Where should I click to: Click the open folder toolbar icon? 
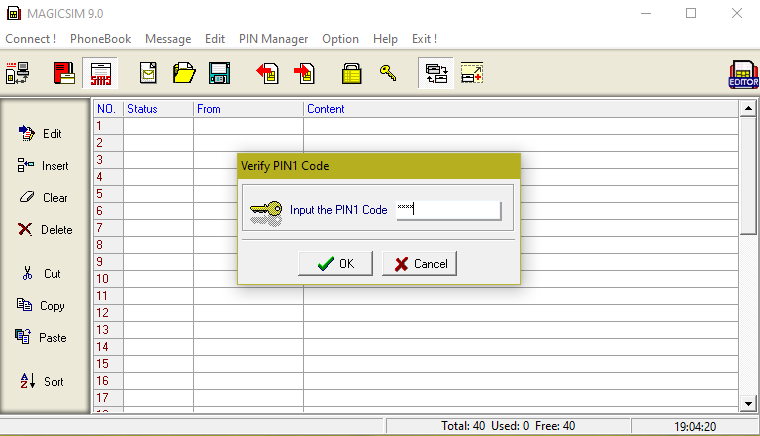tap(184, 73)
